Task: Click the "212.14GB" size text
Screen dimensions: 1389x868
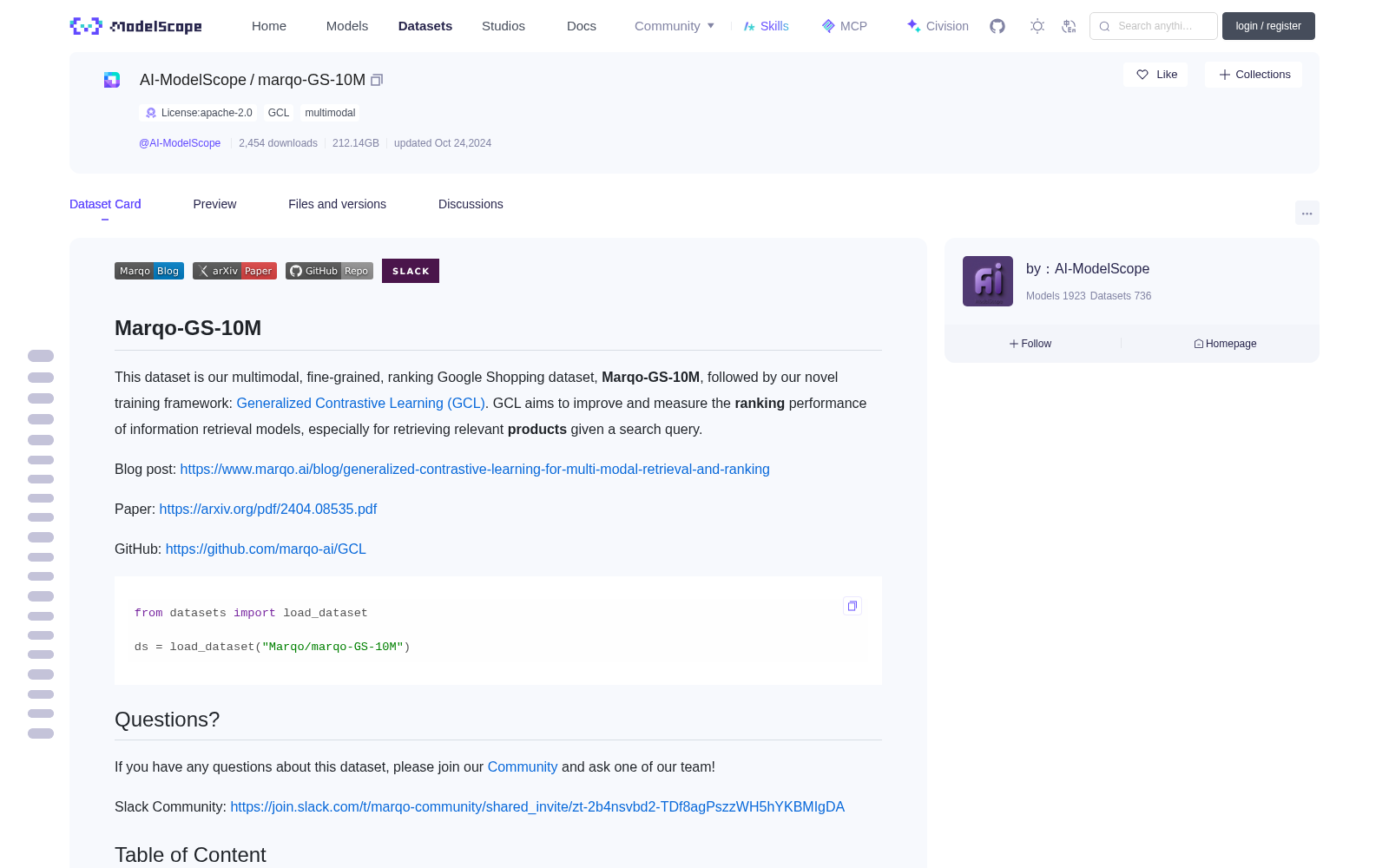Action: (x=356, y=143)
